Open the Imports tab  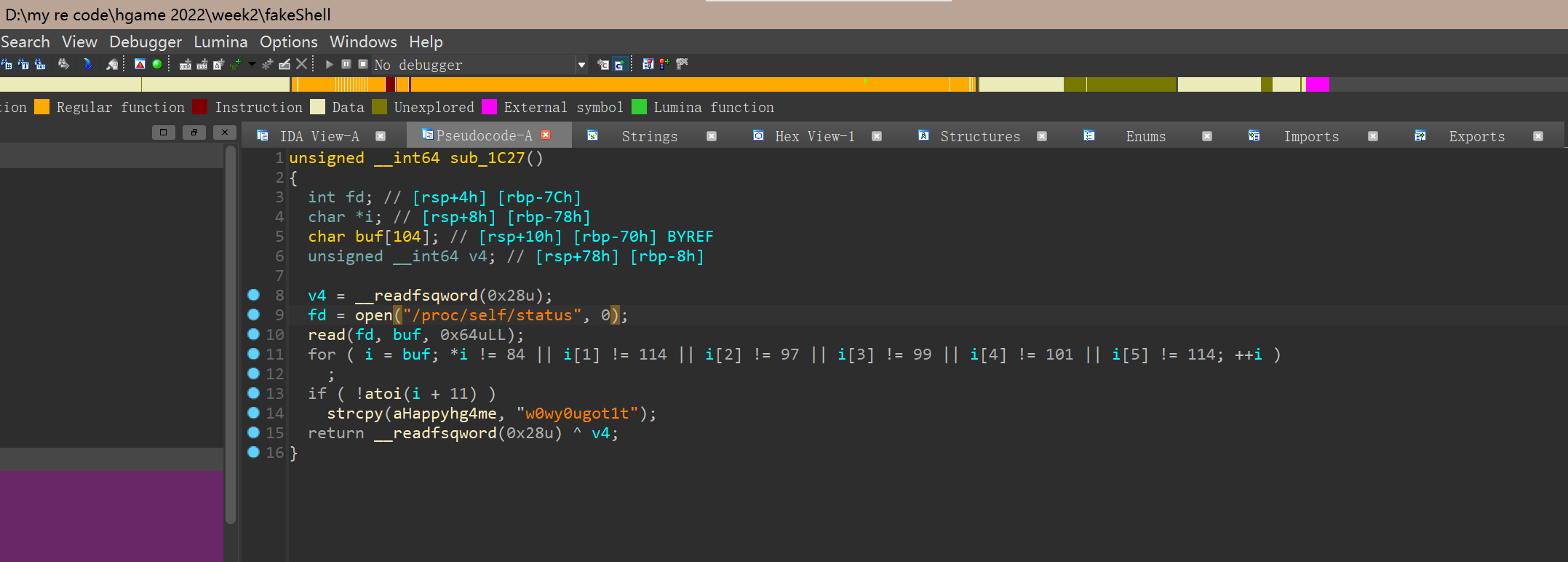point(1310,136)
